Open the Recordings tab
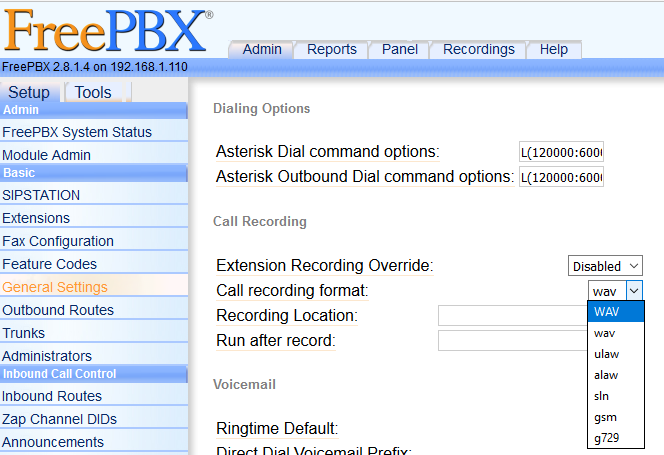The image size is (664, 455). (479, 50)
